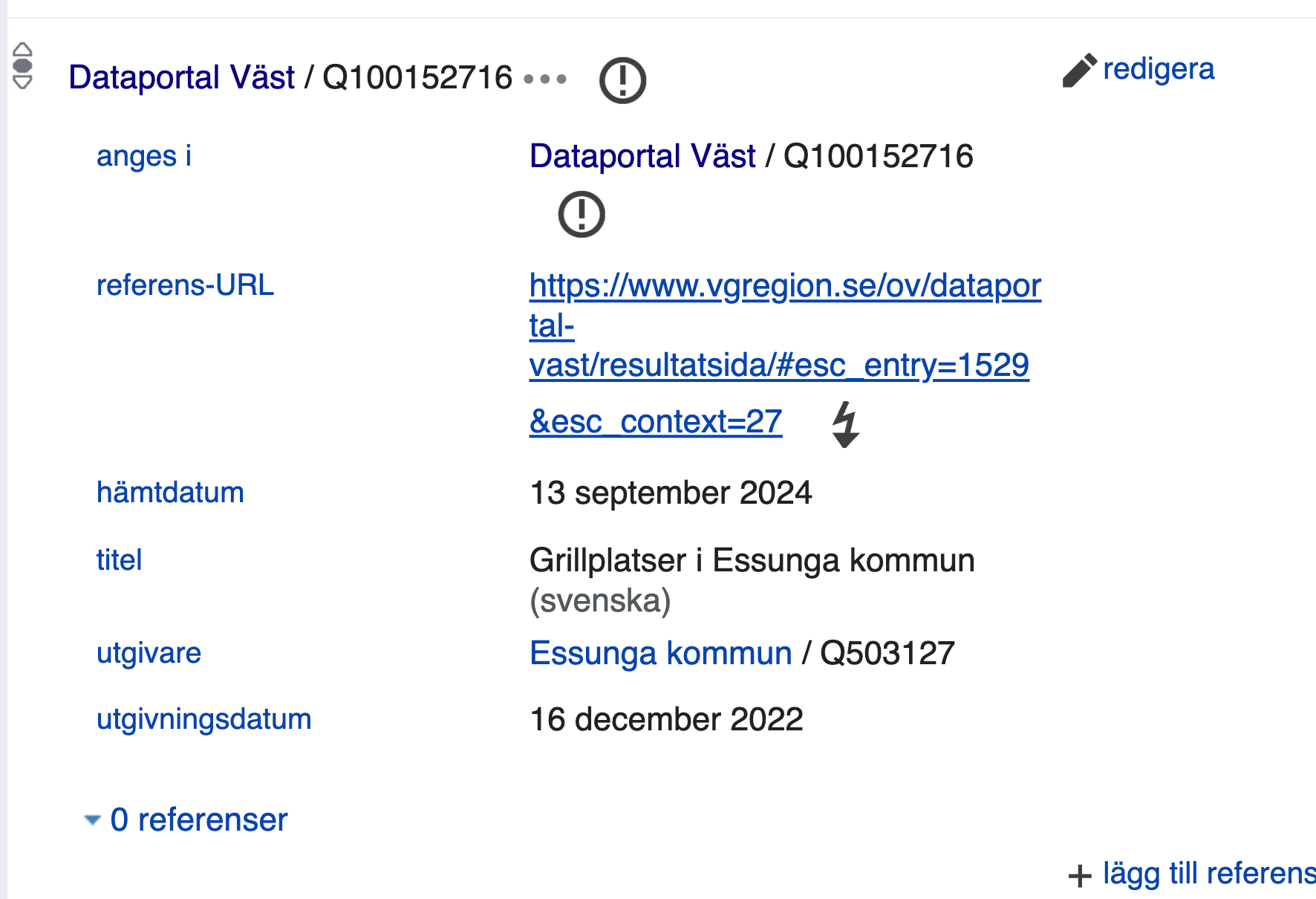Open the titel property link

[x=119, y=560]
